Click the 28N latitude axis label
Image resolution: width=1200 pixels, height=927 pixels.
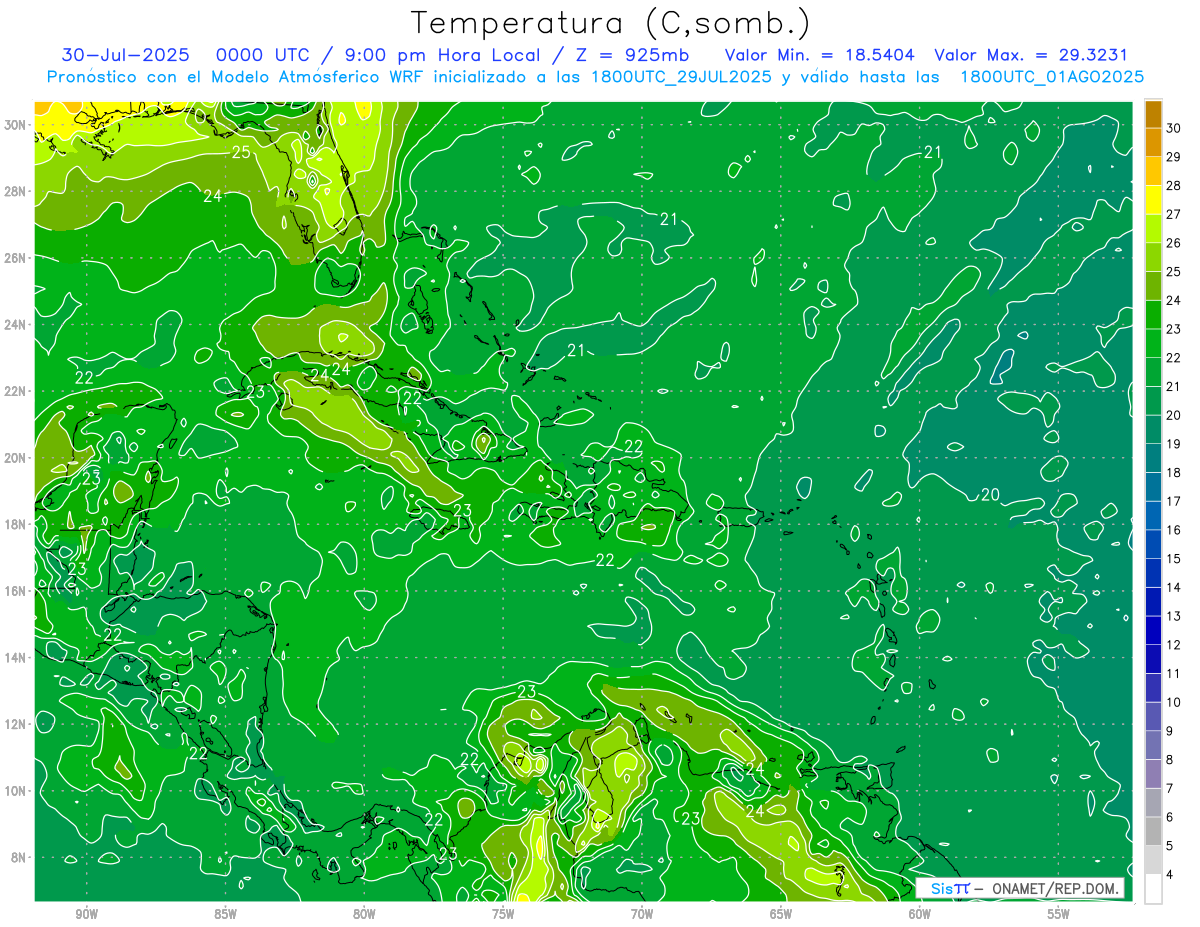pyautogui.click(x=15, y=191)
